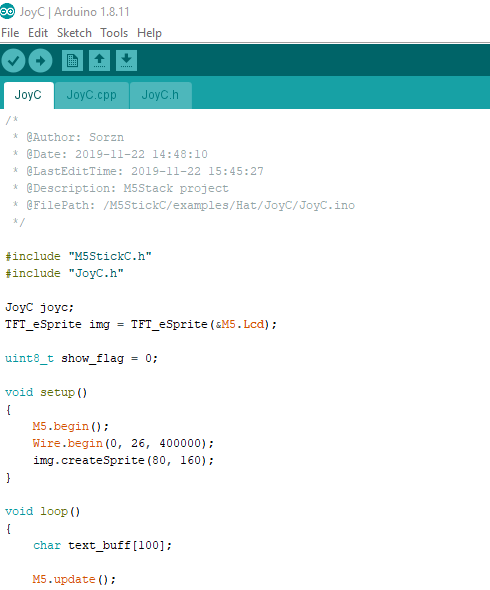Click the '#include "JoyC.h"' line
Image resolution: width=490 pixels, height=590 pixels.
click(64, 273)
